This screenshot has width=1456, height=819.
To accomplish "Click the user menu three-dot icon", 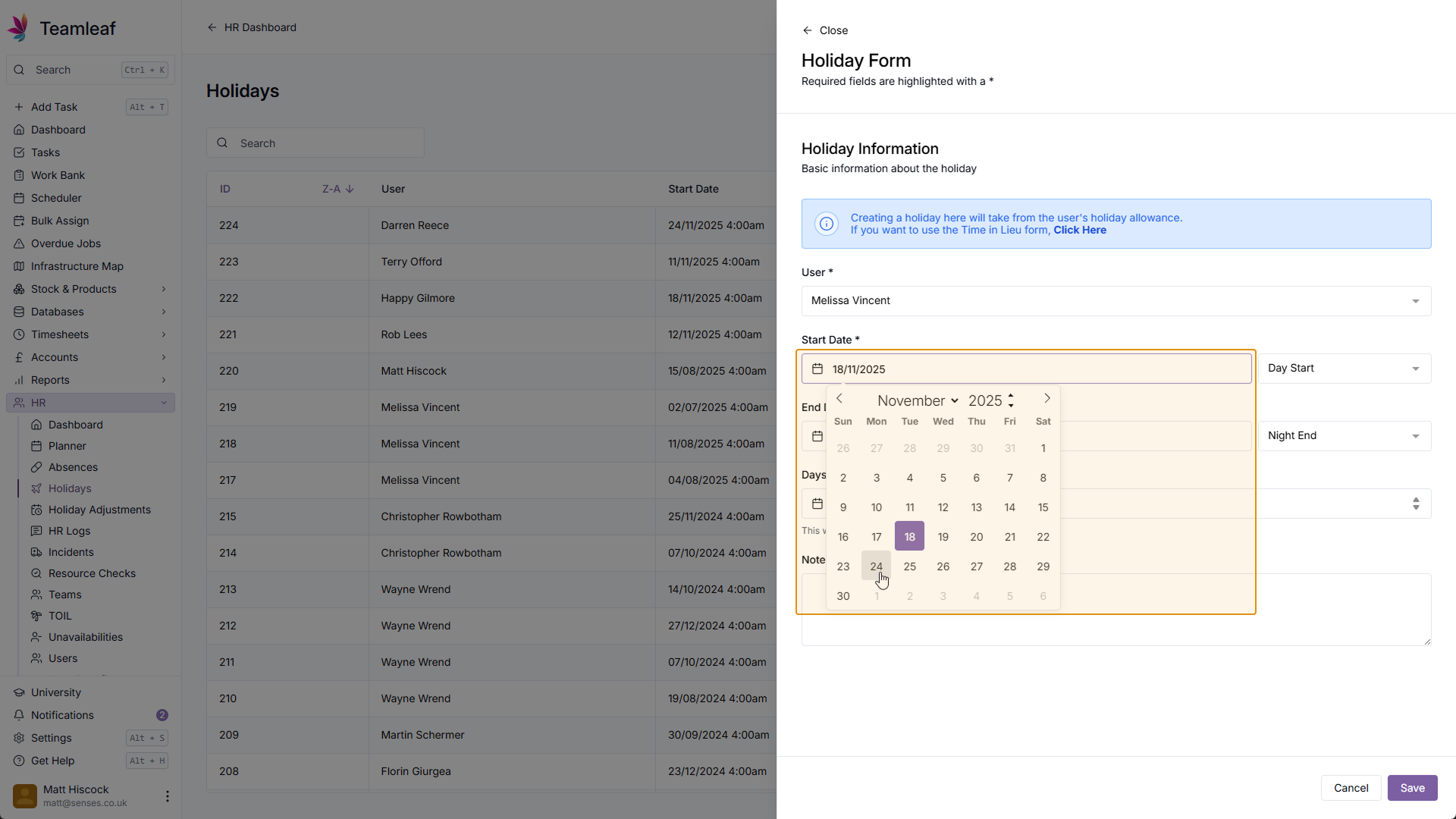I will click(167, 796).
